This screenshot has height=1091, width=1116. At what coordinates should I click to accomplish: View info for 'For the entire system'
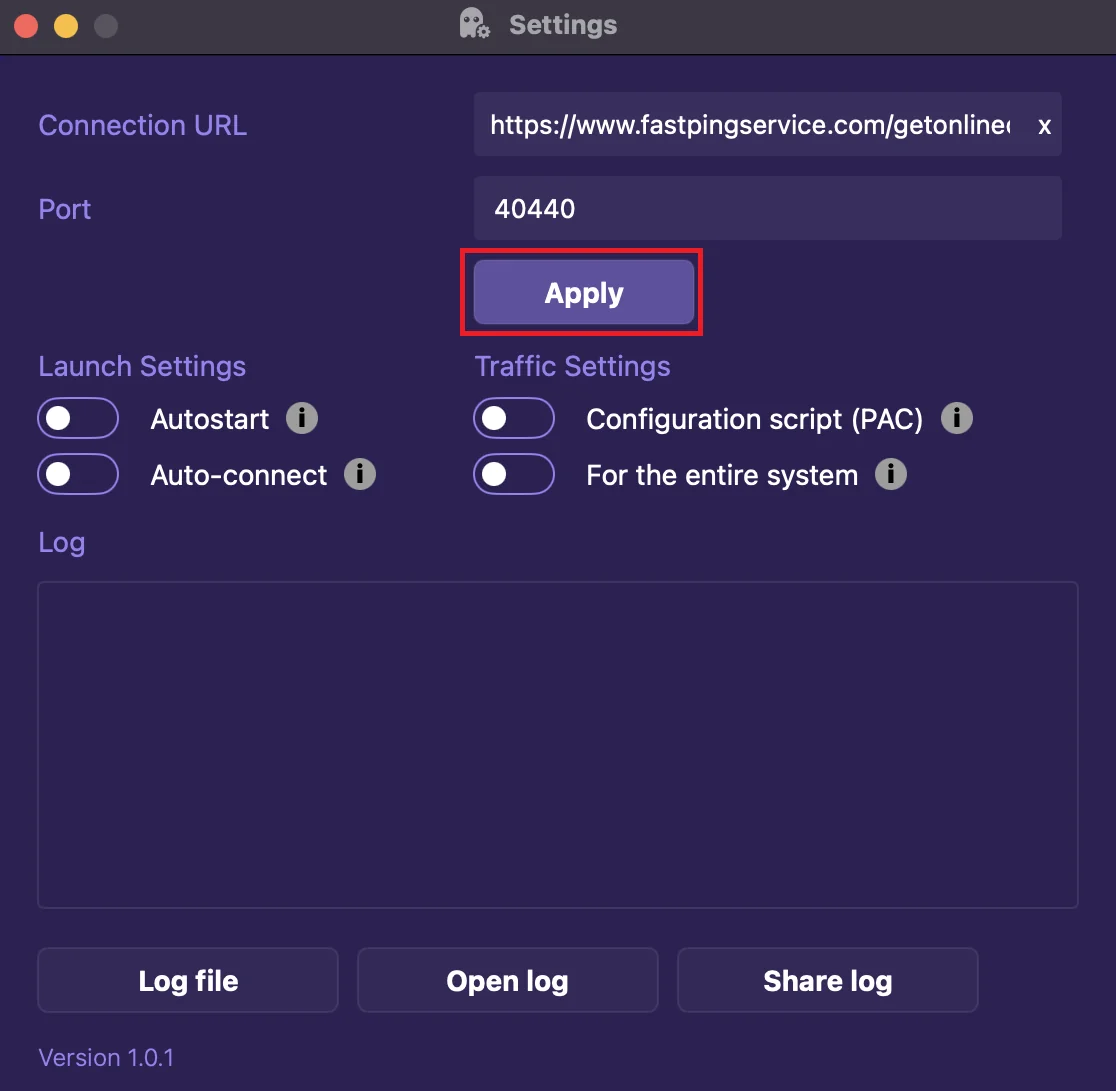[891, 474]
